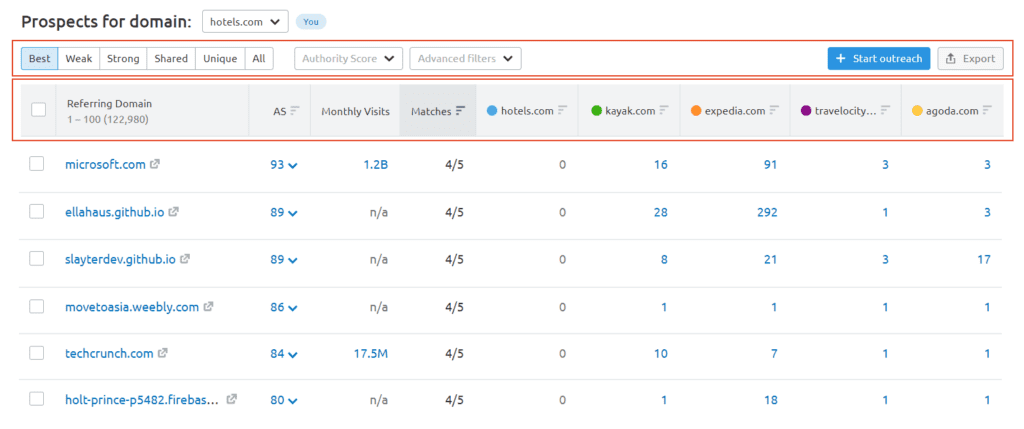Check the movetoasia.weebly.com row checkbox
The height and width of the screenshot is (429, 1024).
(x=37, y=306)
